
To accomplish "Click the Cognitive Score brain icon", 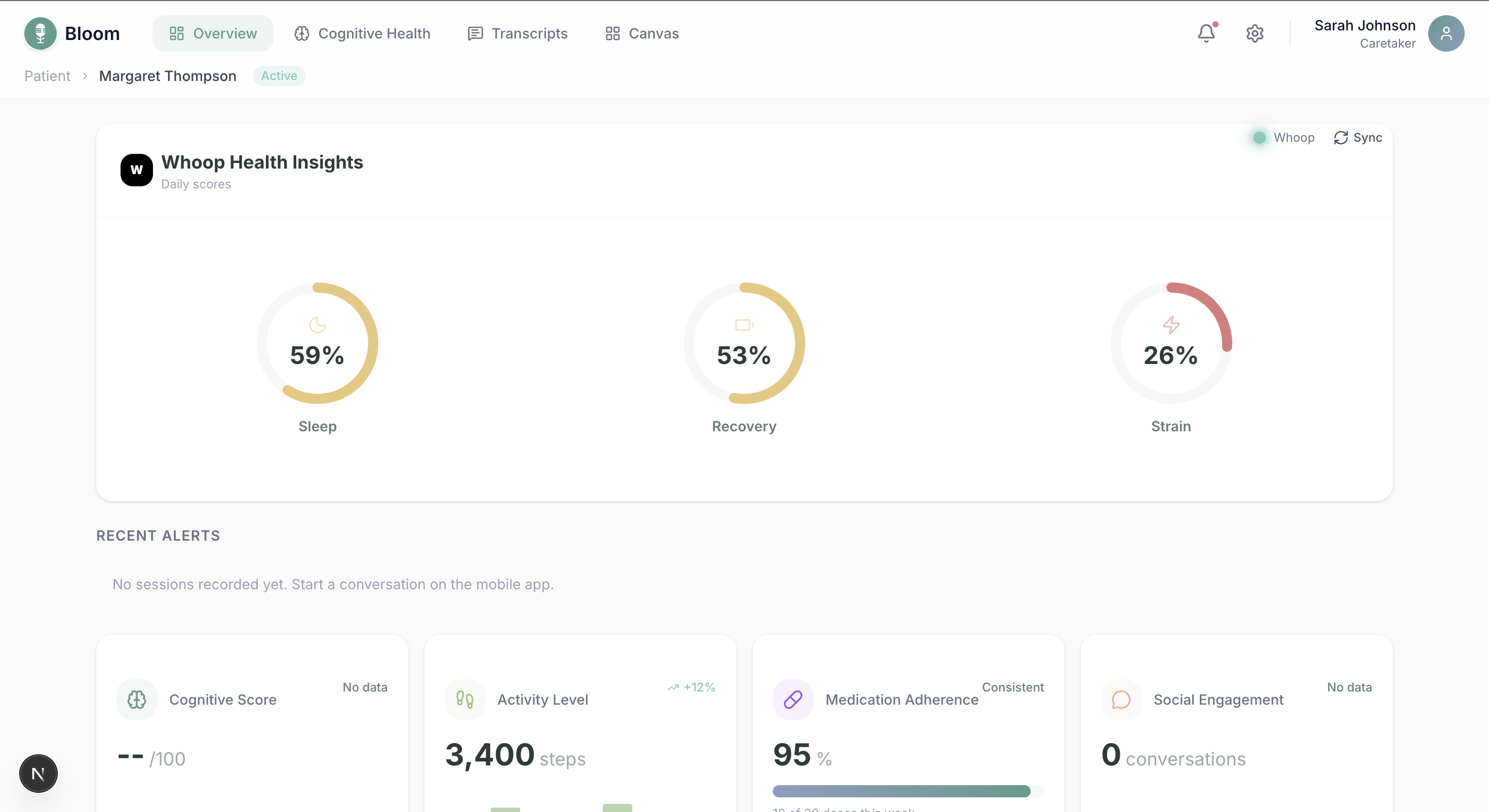I will coord(136,699).
